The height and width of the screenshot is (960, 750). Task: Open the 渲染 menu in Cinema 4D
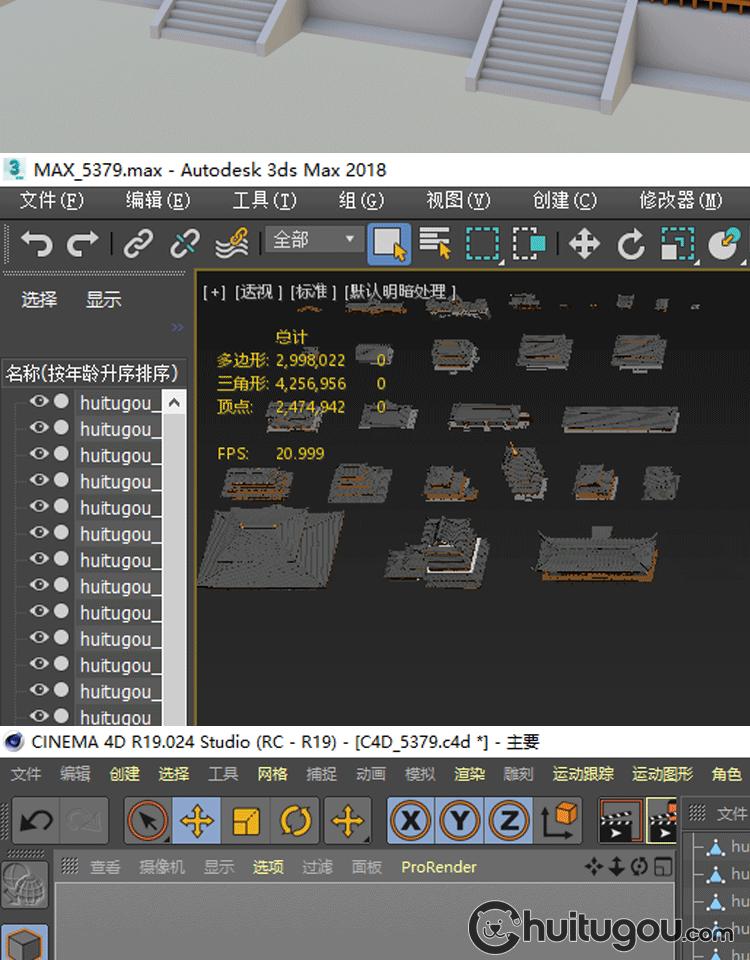pyautogui.click(x=470, y=774)
